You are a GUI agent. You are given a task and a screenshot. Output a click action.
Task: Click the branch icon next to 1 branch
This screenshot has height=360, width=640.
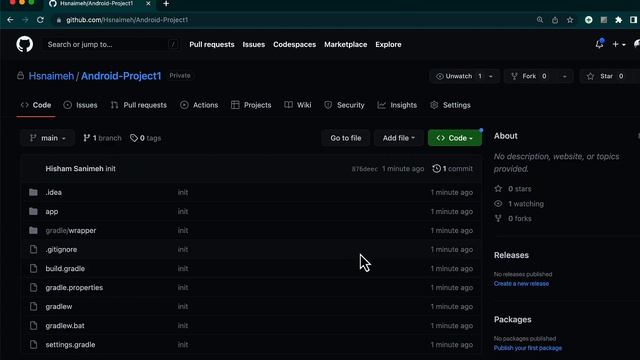(86, 138)
